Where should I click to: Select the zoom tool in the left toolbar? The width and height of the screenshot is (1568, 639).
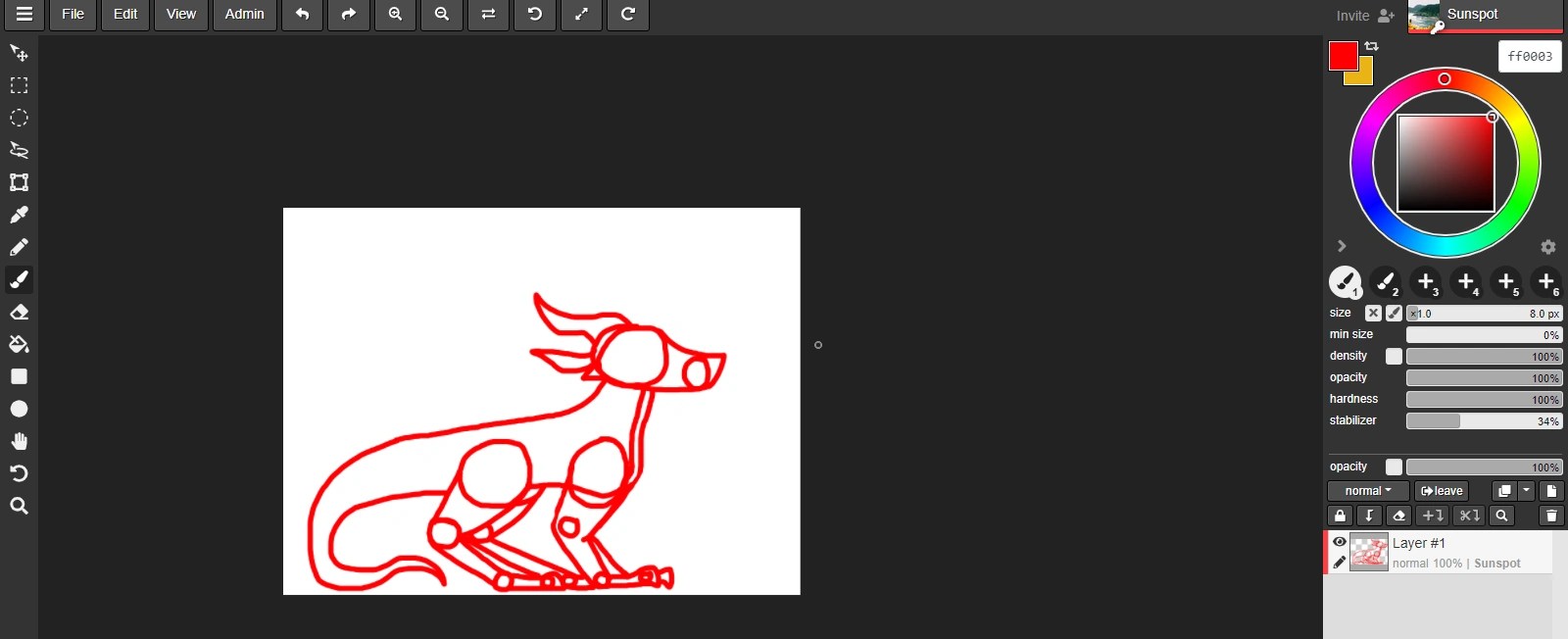[x=19, y=506]
